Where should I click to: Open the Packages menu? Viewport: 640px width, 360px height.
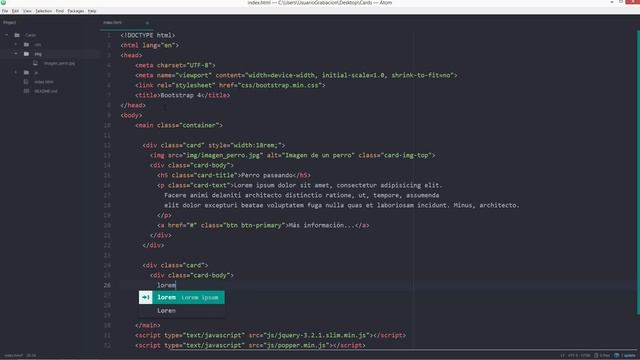(x=76, y=11)
